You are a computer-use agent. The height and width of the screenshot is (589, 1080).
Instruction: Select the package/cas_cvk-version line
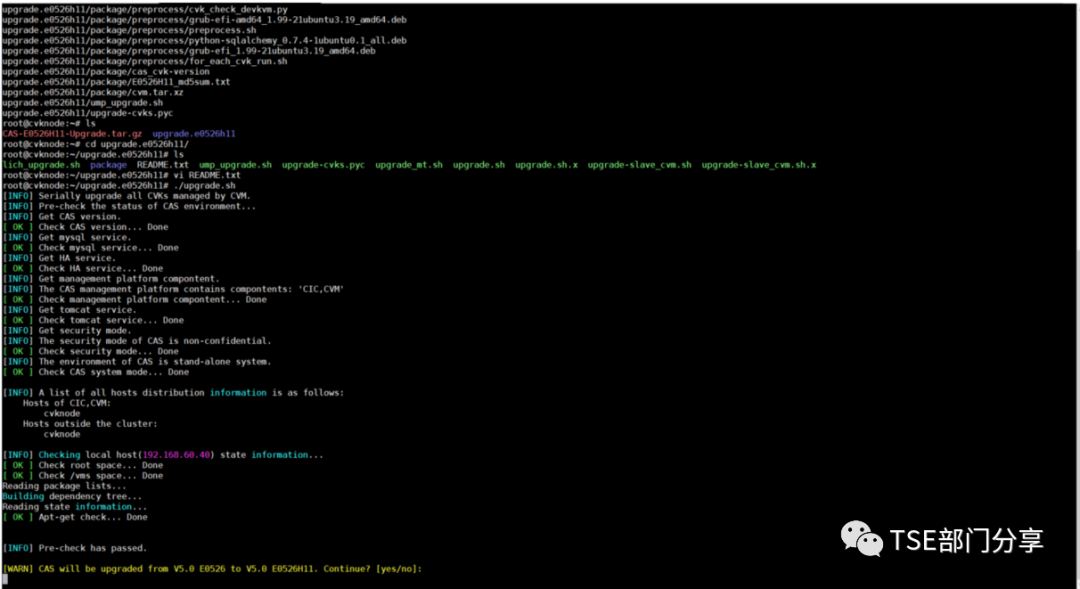tap(105, 72)
